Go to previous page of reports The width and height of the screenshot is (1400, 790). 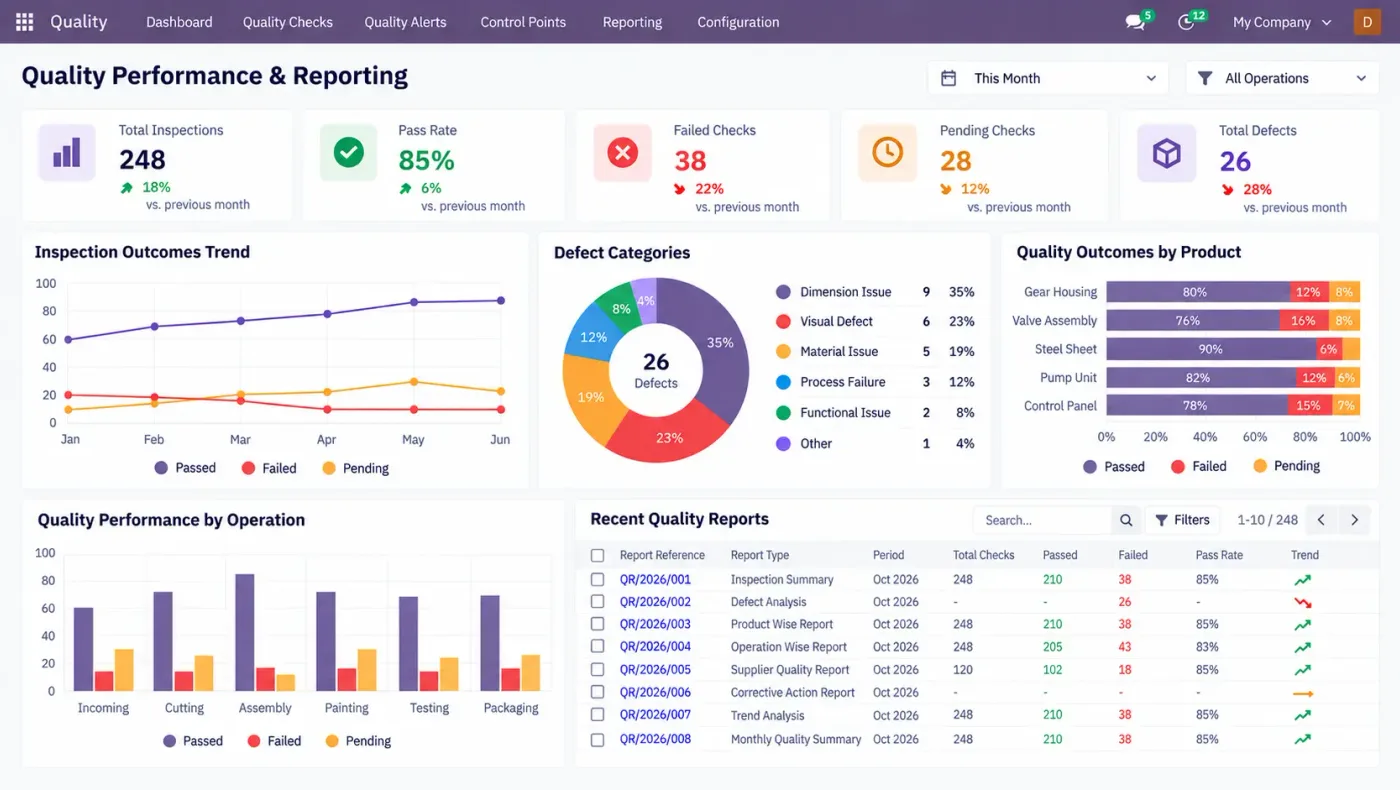[x=1321, y=520]
